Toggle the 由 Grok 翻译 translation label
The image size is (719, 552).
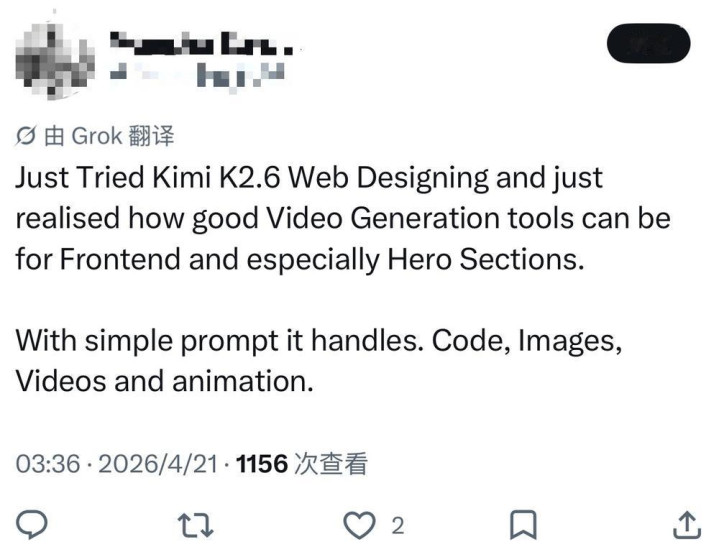[109, 136]
